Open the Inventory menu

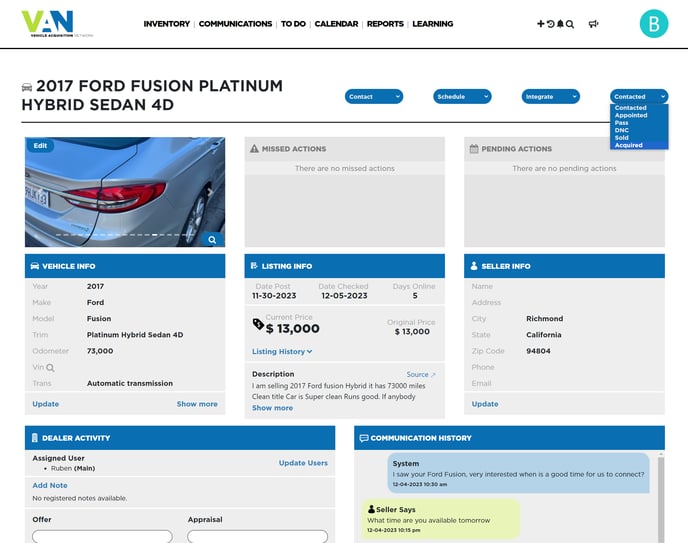click(x=166, y=24)
